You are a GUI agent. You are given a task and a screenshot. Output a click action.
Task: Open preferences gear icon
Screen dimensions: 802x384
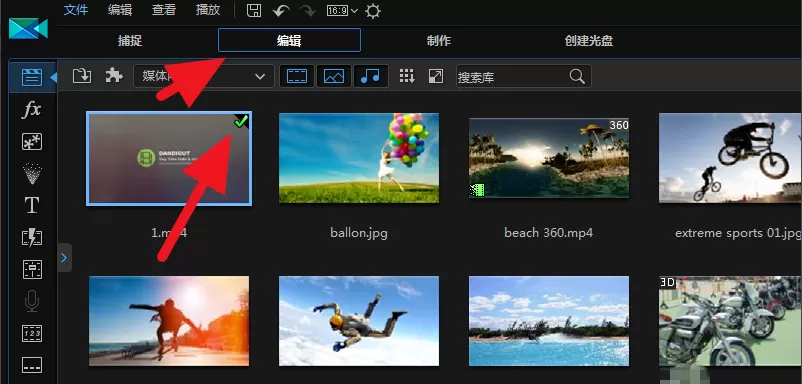[373, 11]
